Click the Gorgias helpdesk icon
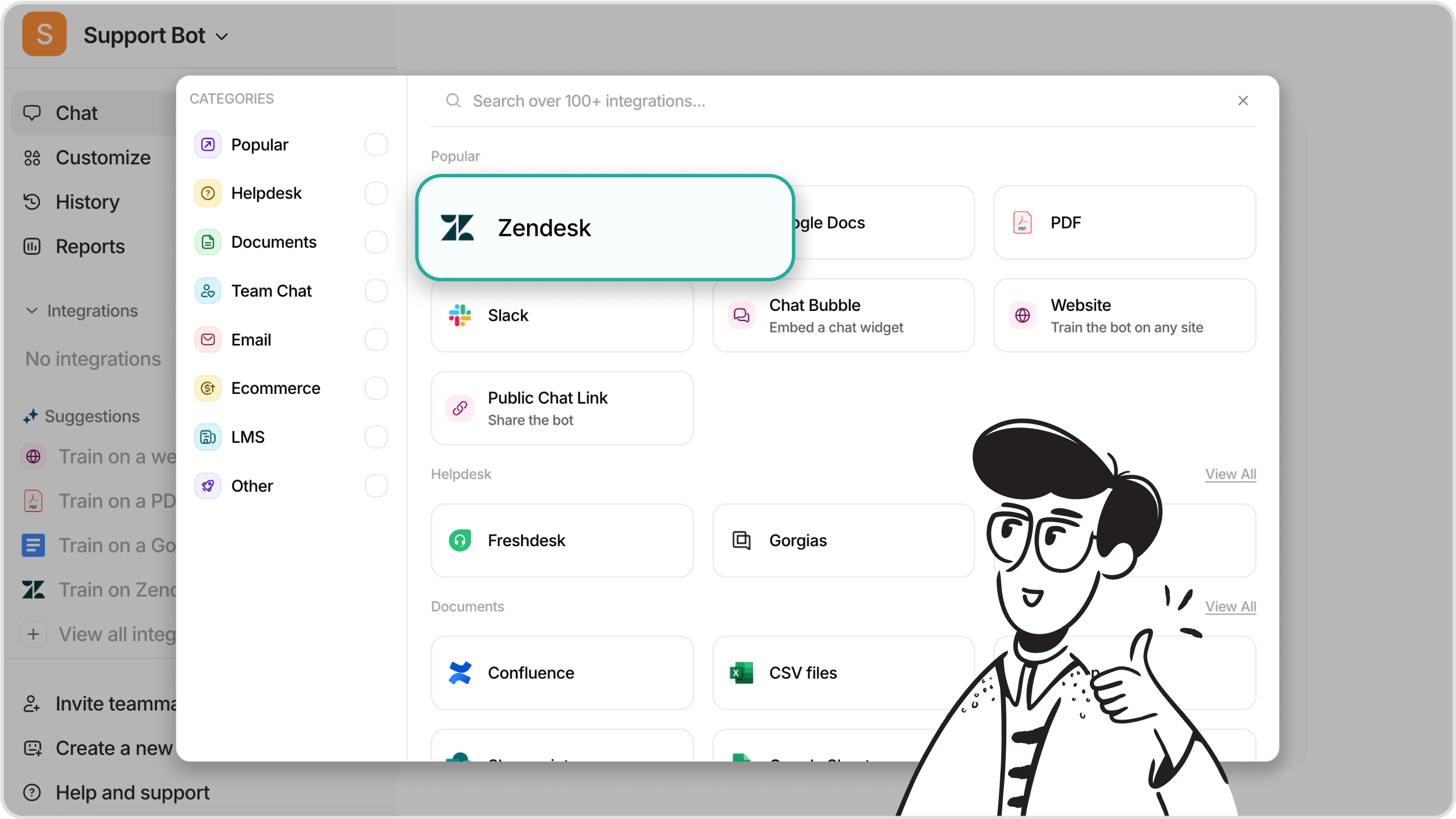Screen dimensions: 1456x819 pos(742,540)
